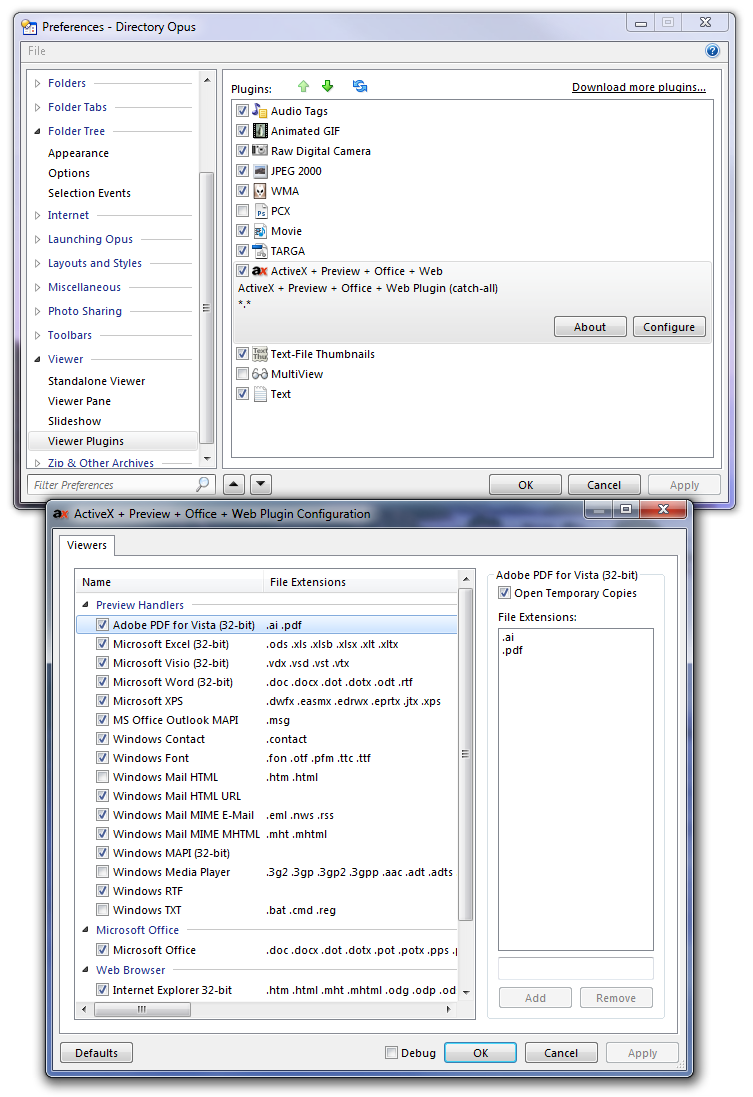Collapse the Microsoft Office group

pyautogui.click(x=85, y=930)
